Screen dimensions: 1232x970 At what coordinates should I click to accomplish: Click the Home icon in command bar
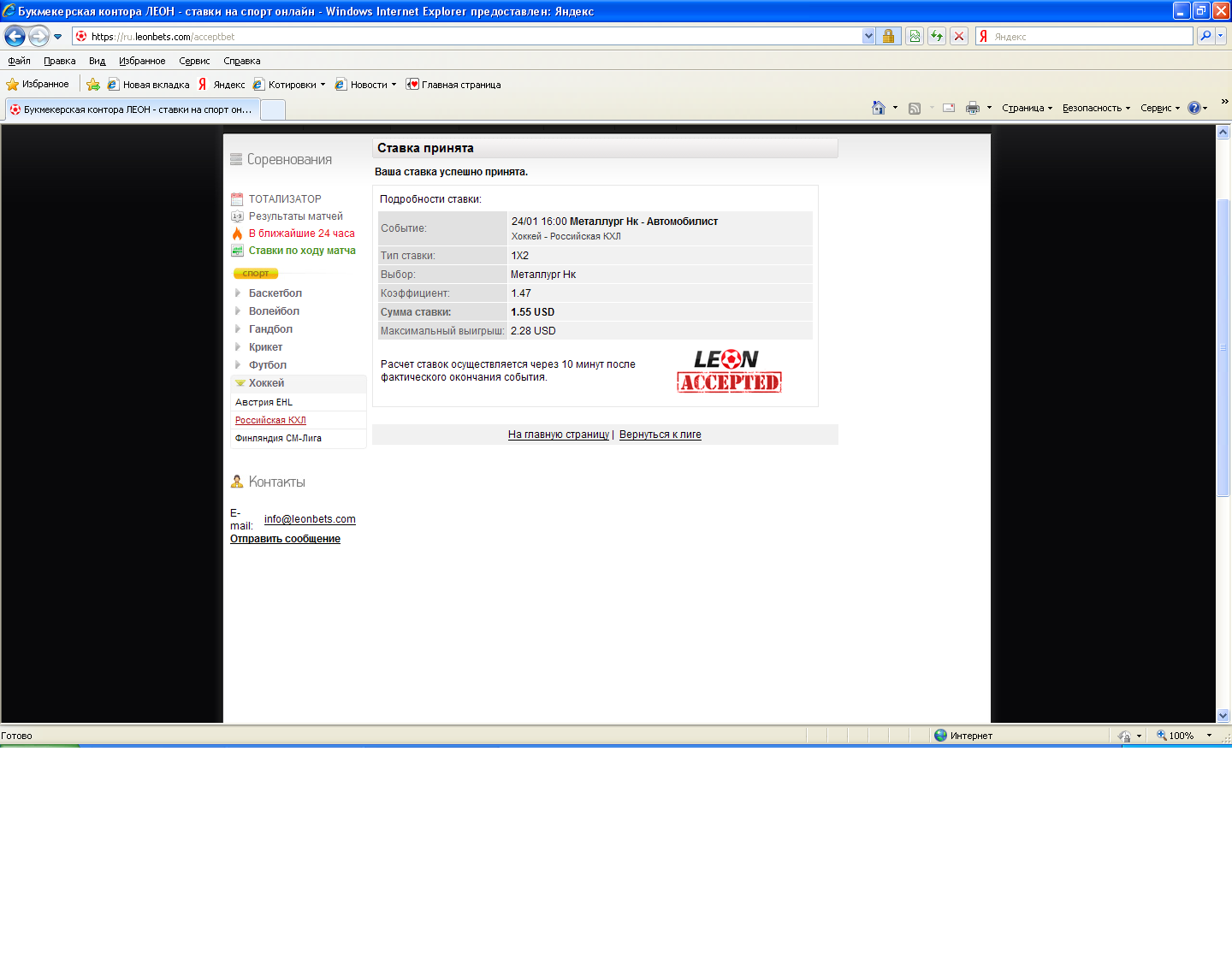coord(878,108)
